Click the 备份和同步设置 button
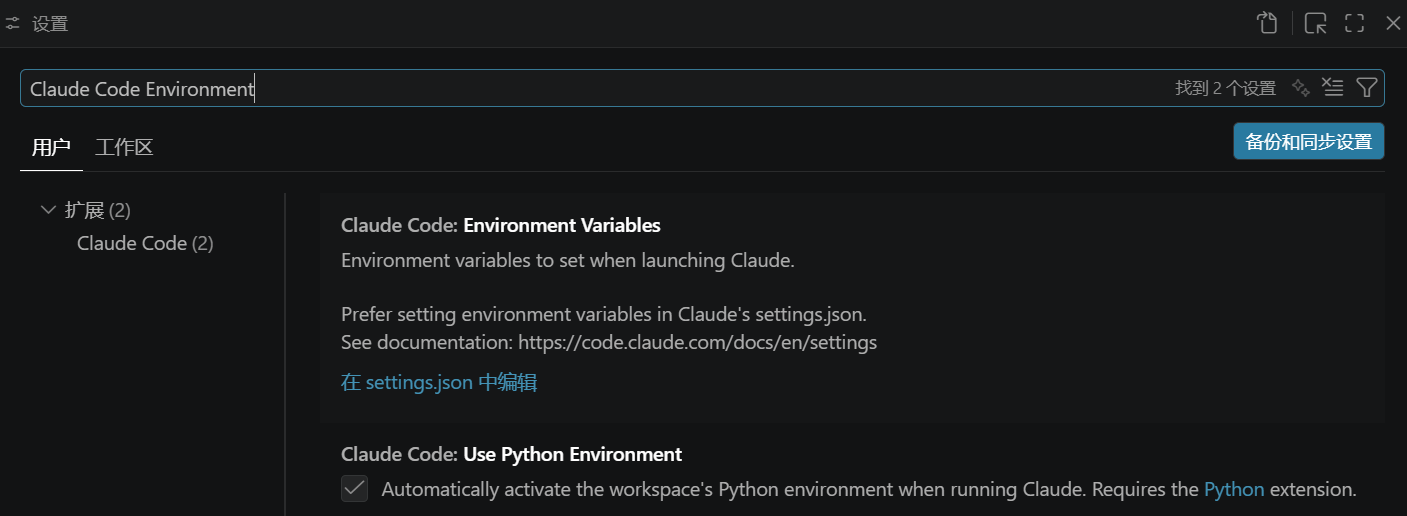This screenshot has height=516, width=1407. pyautogui.click(x=1308, y=142)
